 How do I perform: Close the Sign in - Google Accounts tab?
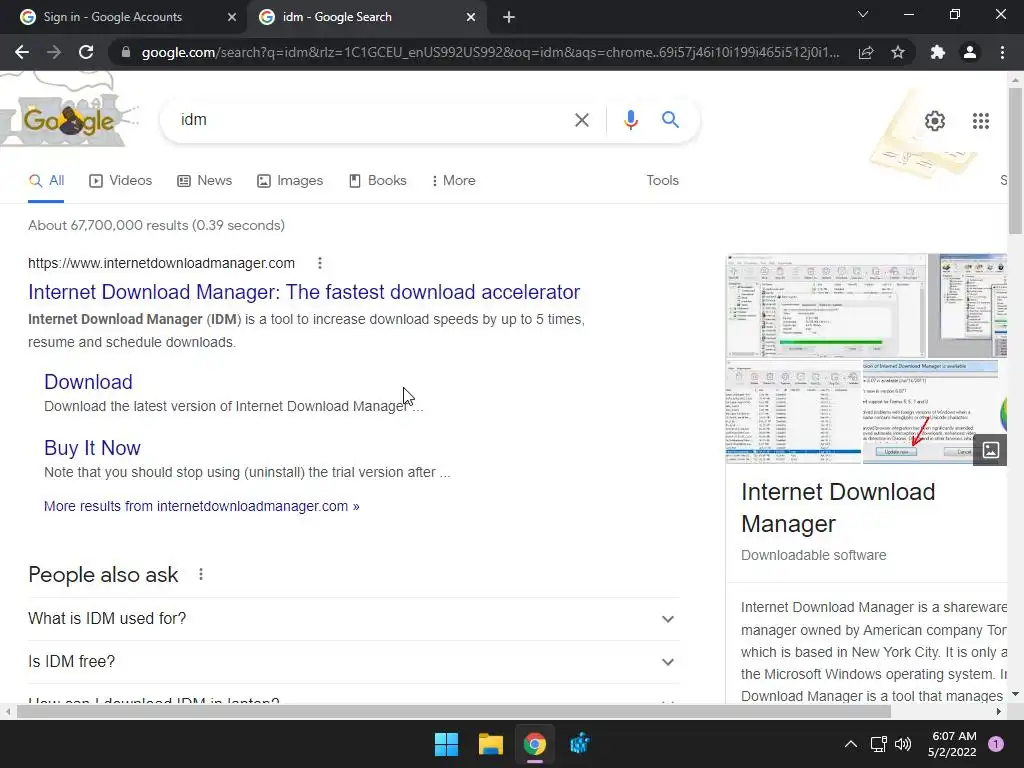(x=232, y=17)
